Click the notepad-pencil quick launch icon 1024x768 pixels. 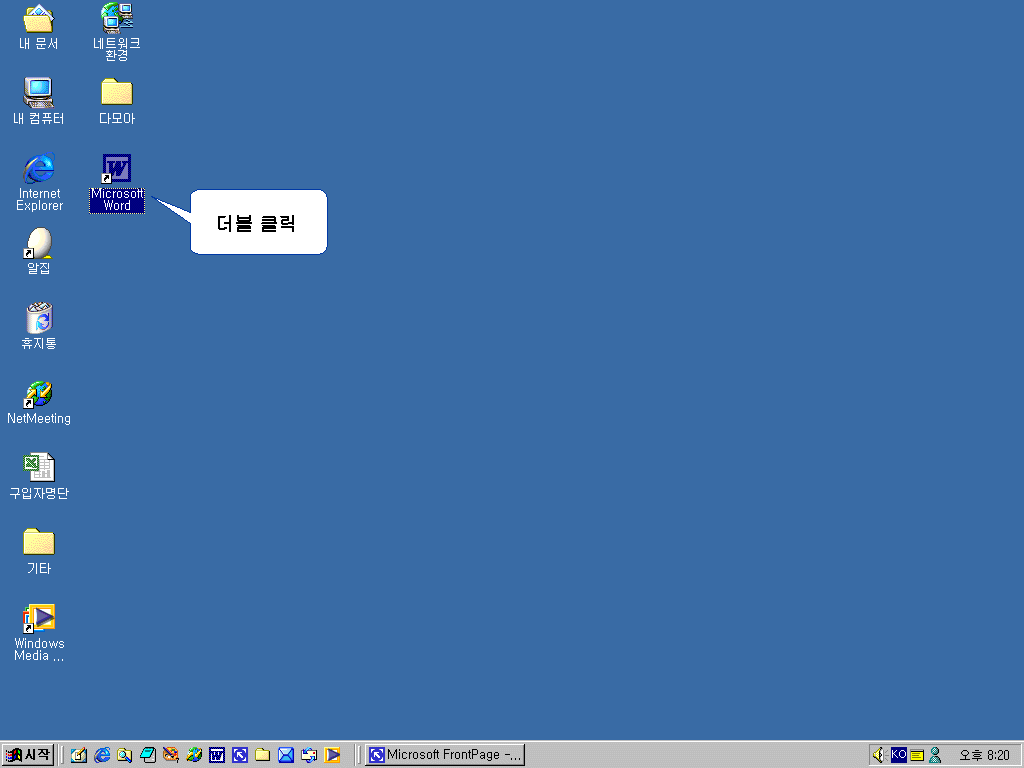coord(79,755)
